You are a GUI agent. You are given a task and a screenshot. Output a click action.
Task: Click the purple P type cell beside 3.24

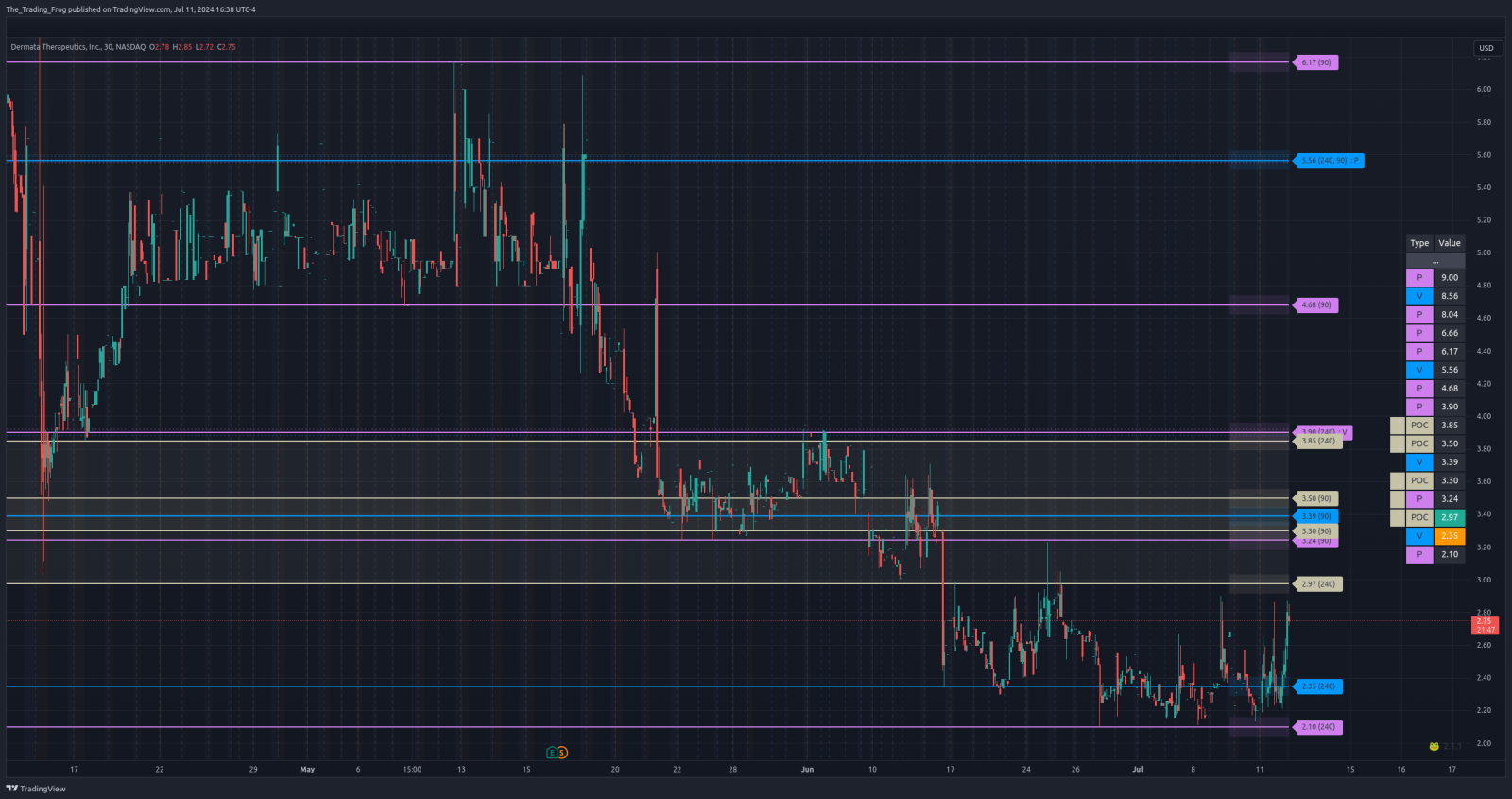(1419, 499)
